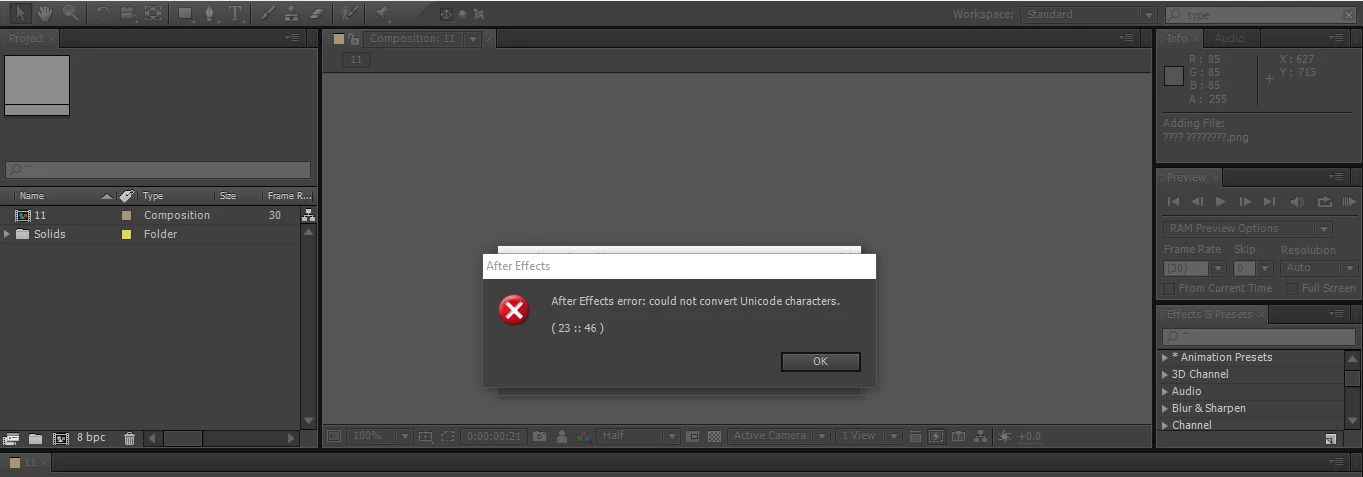Select the Rectangle shape tool

click(186, 13)
